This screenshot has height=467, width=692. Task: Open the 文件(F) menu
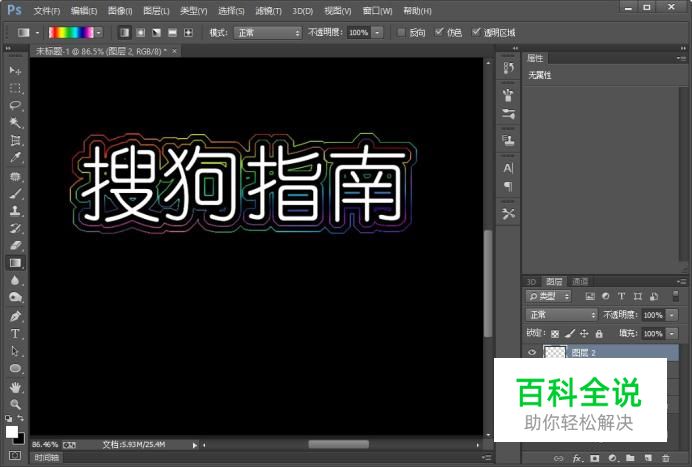47,11
